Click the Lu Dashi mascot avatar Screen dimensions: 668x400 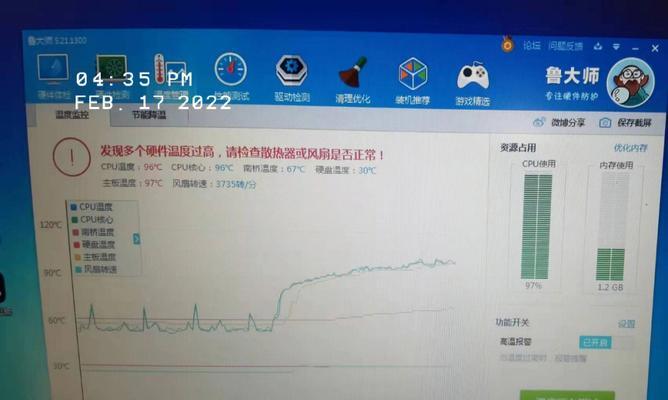point(631,83)
